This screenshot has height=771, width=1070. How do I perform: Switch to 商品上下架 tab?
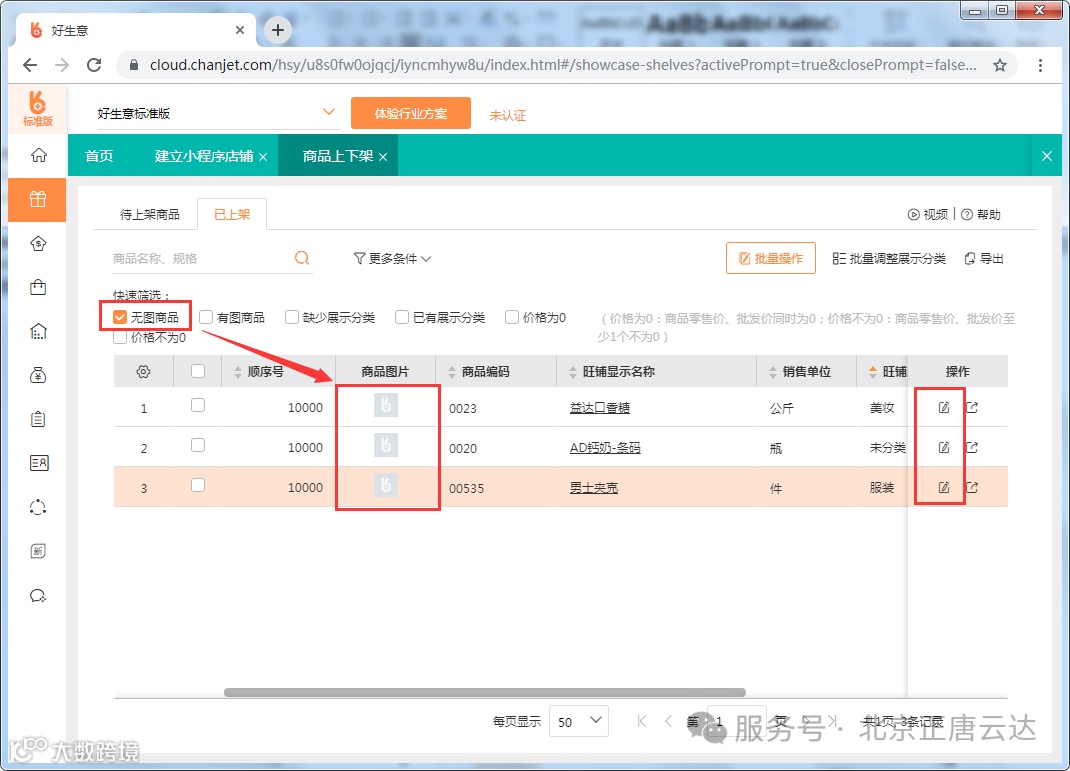[338, 156]
